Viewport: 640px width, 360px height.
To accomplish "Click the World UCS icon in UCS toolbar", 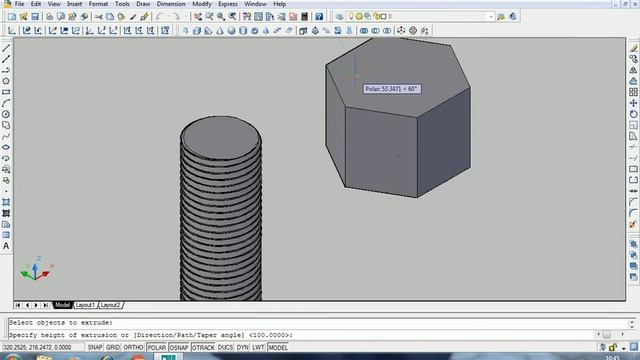I will tap(26, 31).
